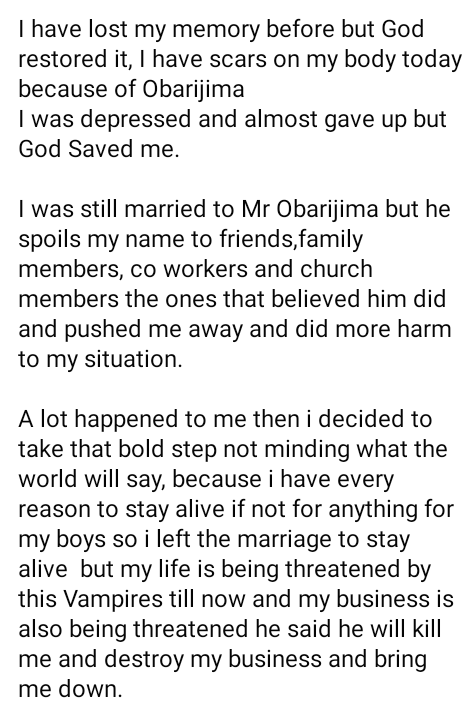Image resolution: width=475 pixels, height=718 pixels.
Task: Select the word "Vampires"
Action: 112,600
